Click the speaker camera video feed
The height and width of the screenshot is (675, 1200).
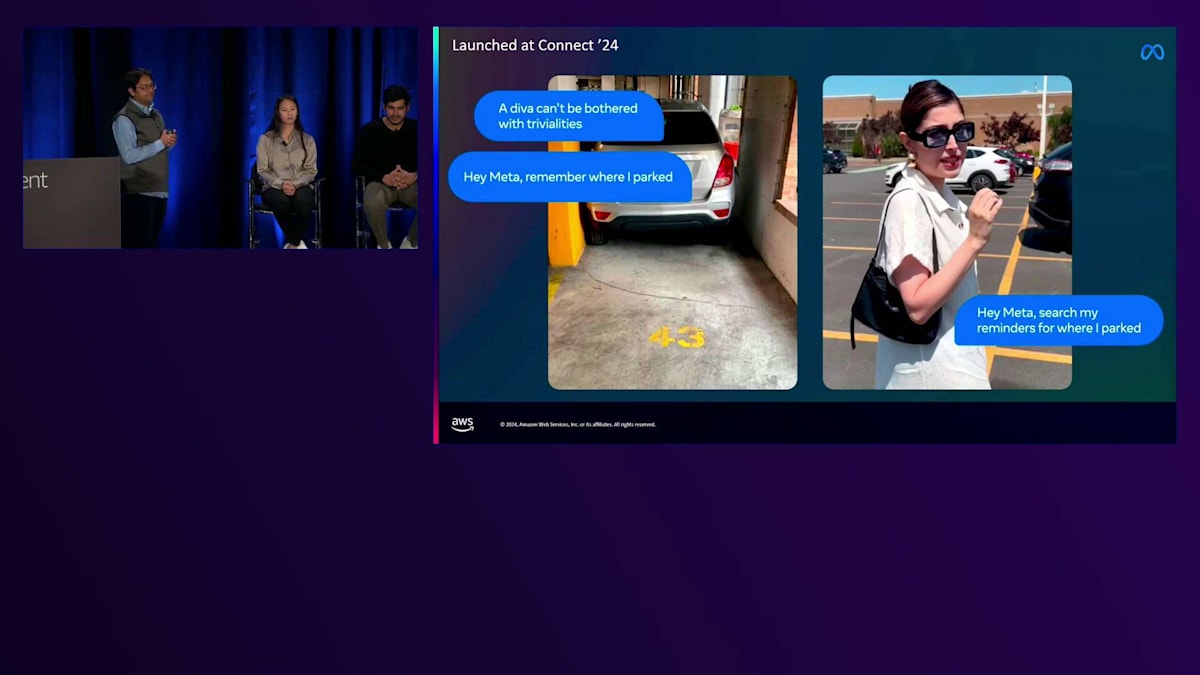pos(221,138)
